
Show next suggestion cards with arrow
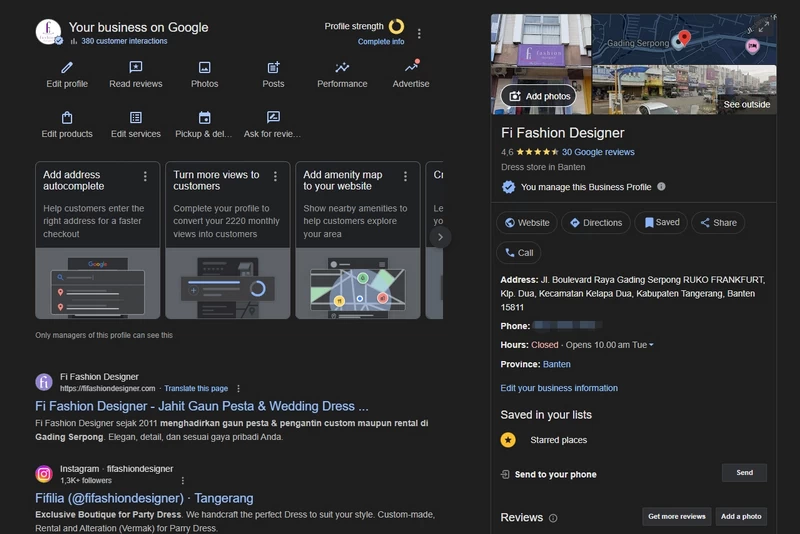tap(440, 237)
